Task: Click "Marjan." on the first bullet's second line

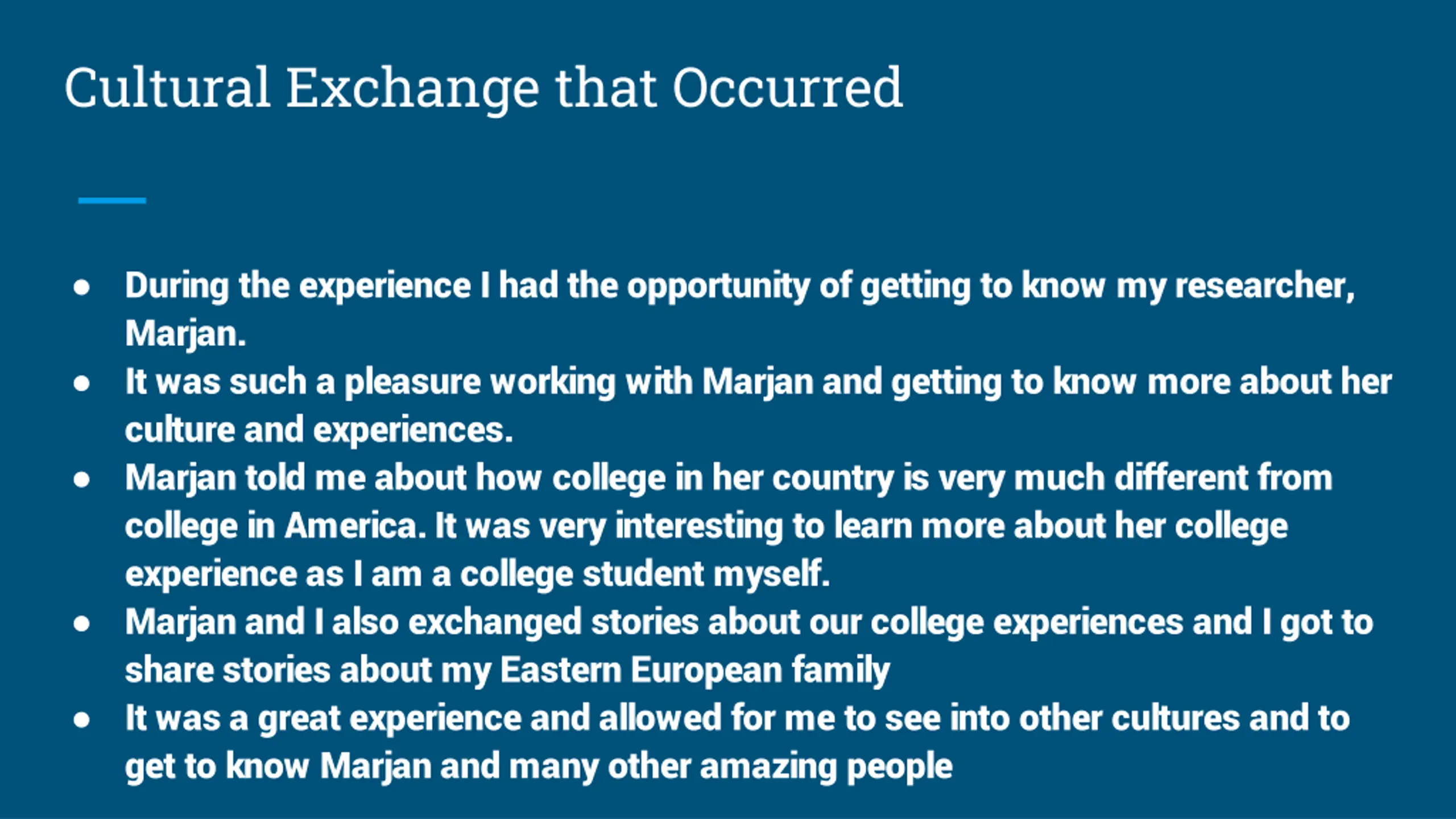Action: pyautogui.click(x=185, y=335)
